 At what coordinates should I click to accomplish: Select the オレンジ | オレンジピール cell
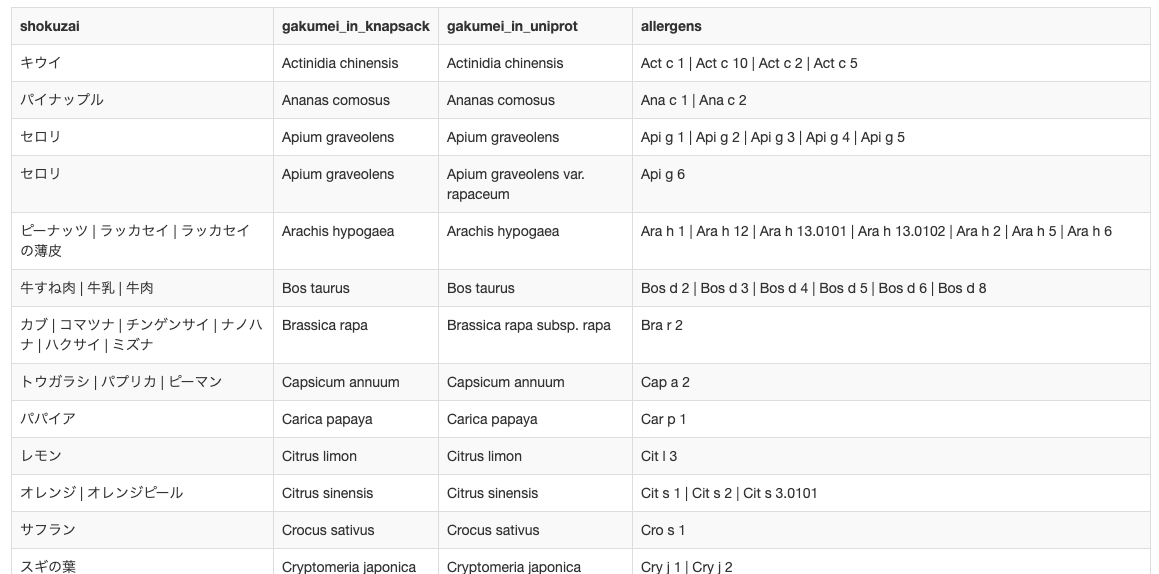coord(102,493)
